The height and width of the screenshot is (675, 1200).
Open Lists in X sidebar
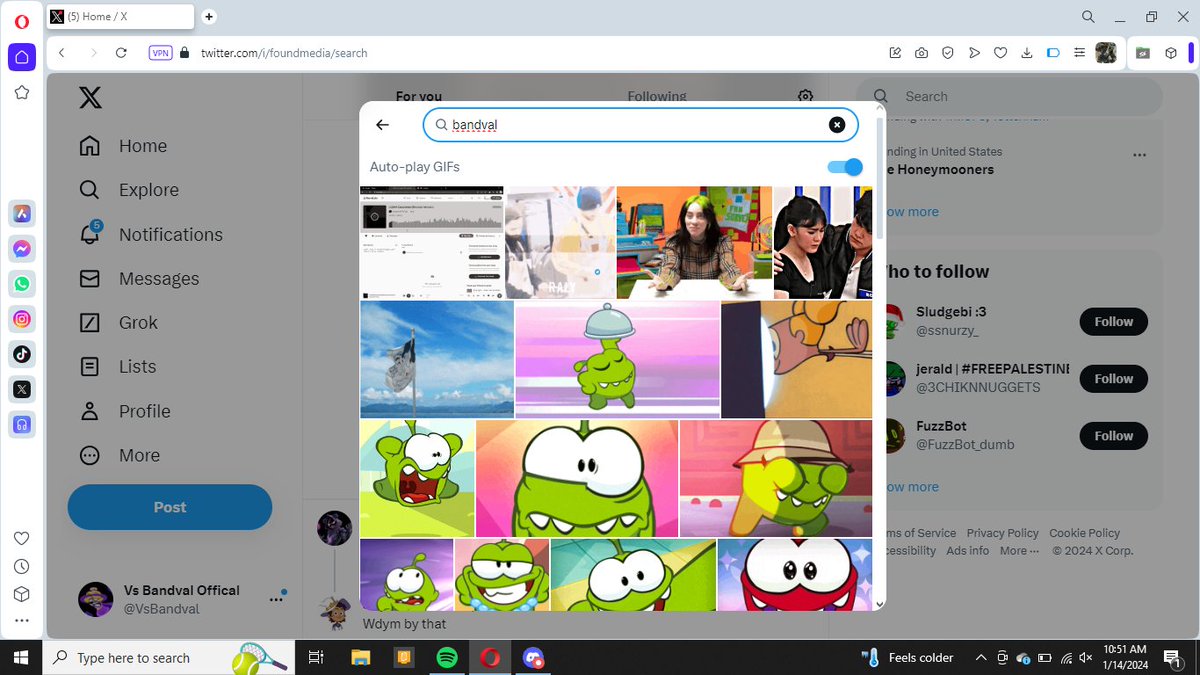tap(118, 366)
